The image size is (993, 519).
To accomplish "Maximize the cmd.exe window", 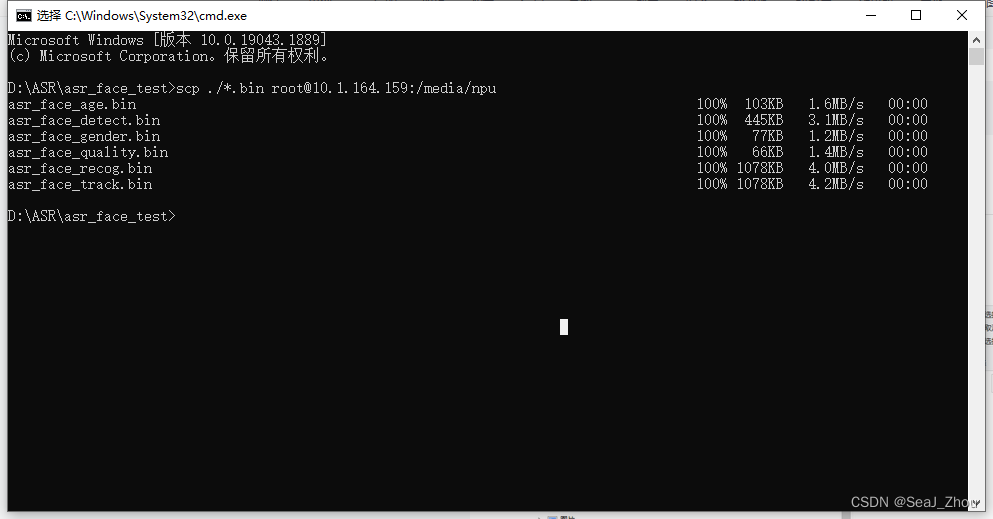I will [916, 15].
